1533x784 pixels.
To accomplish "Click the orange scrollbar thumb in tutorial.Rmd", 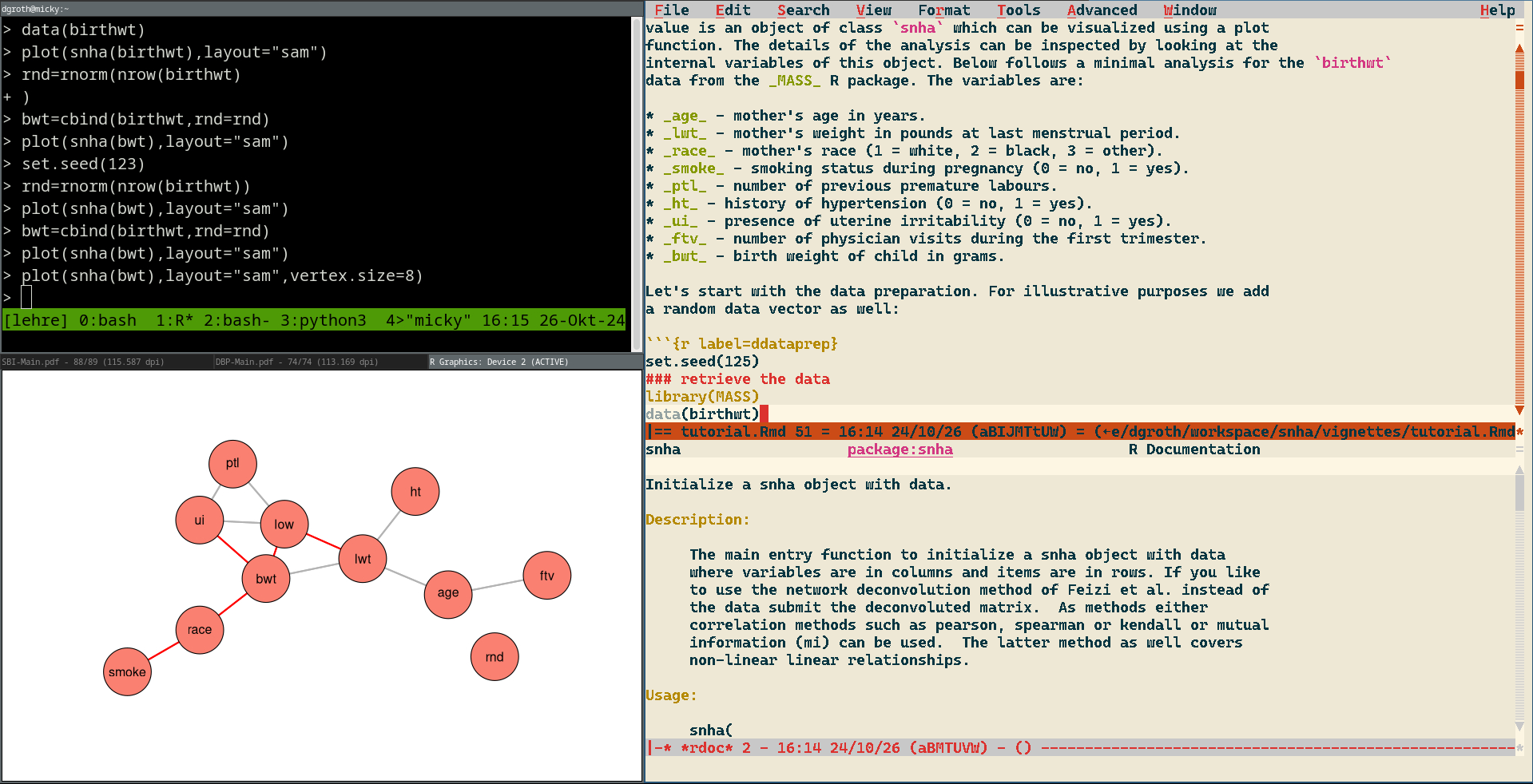I will pos(1519,80).
